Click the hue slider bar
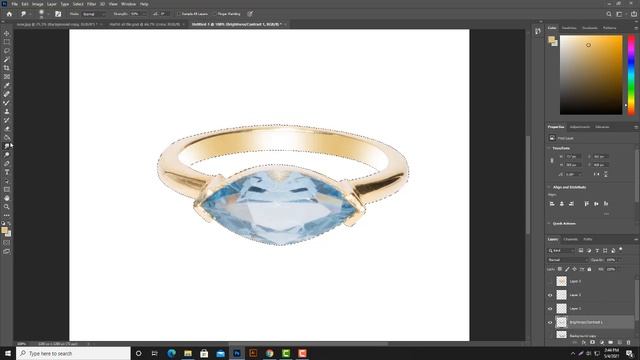The height and width of the screenshot is (360, 640). 631,75
